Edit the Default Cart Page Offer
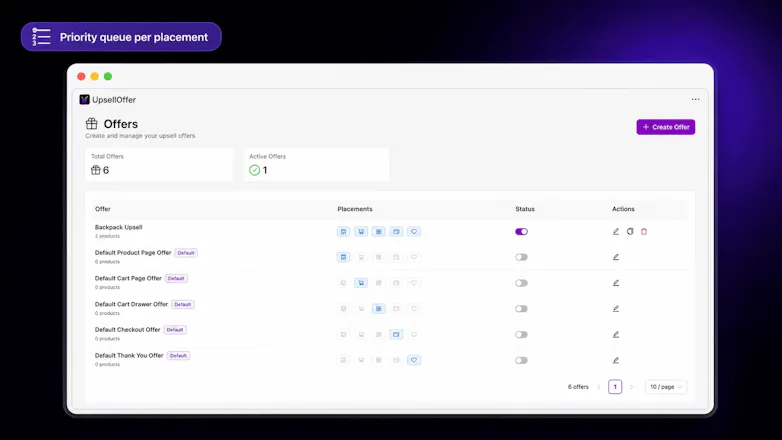Viewport: 782px width, 440px height. pos(616,283)
